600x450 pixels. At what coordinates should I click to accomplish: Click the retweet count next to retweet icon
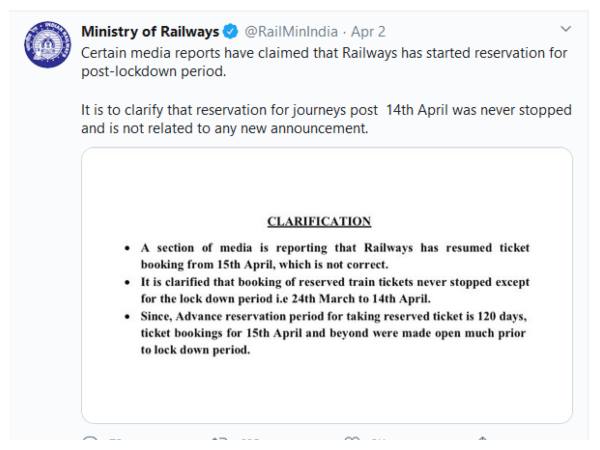tap(249, 442)
